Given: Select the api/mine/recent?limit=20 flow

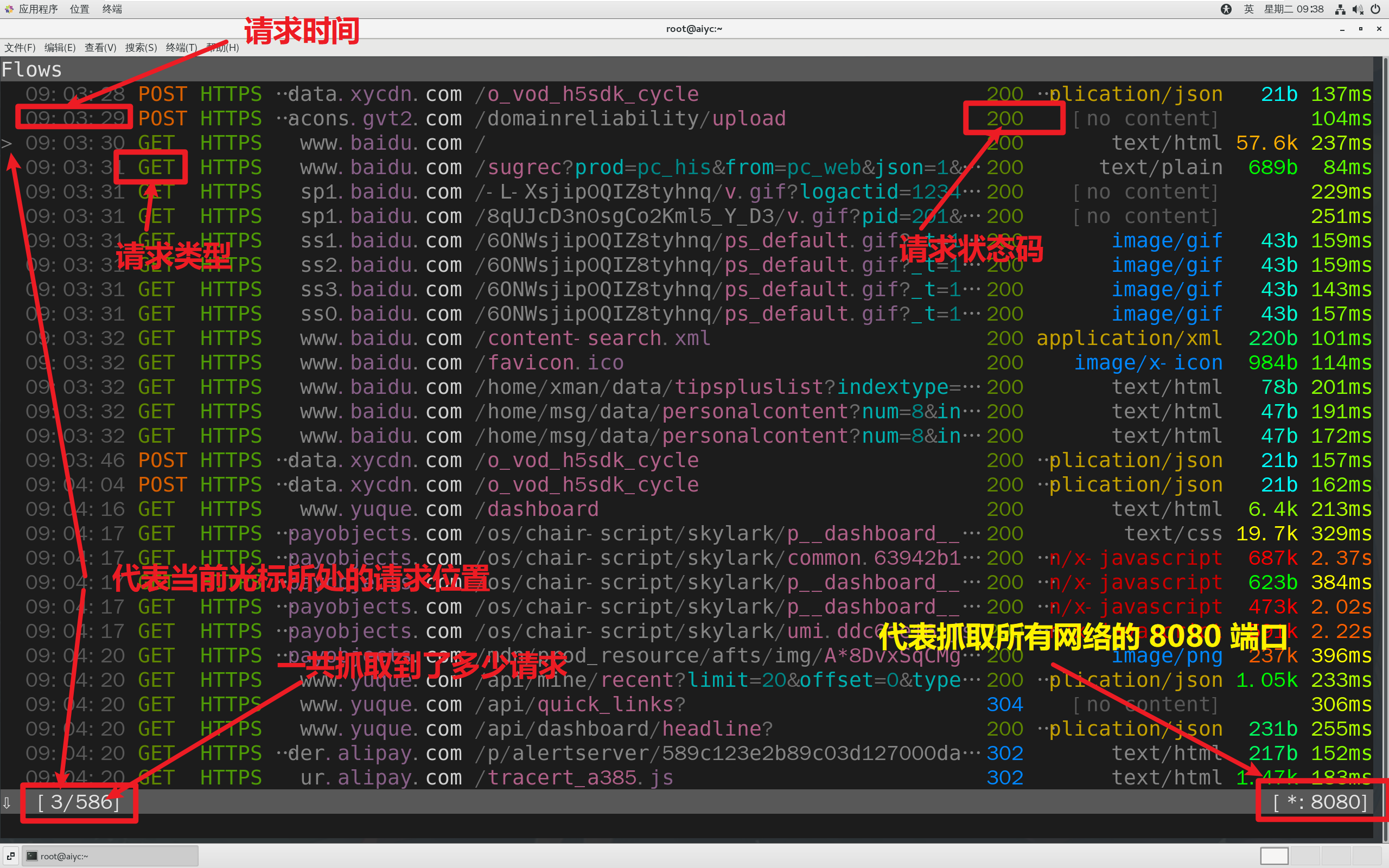Looking at the screenshot, I should 686,680.
